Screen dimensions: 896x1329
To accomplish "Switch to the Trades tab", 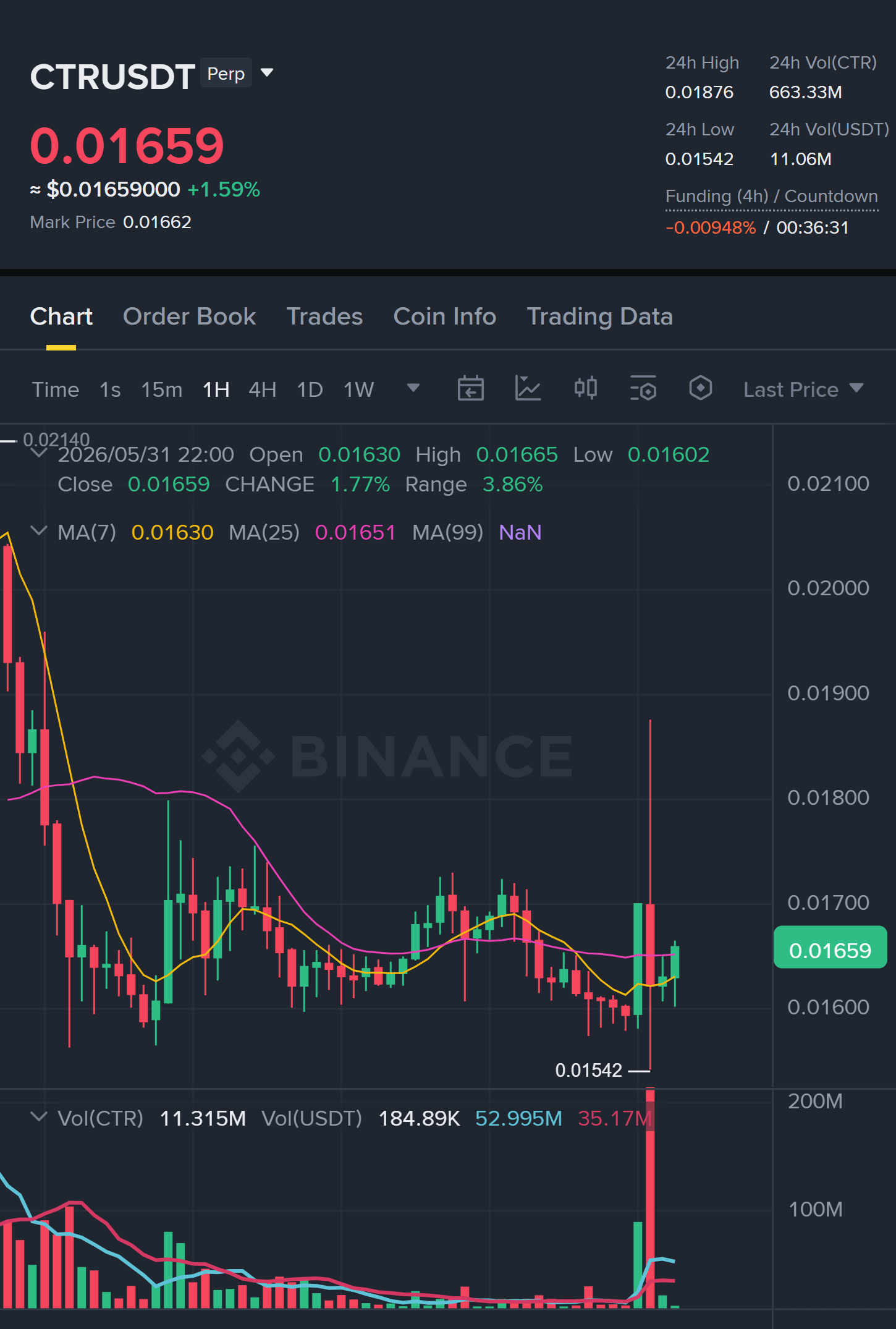I will 324,316.
